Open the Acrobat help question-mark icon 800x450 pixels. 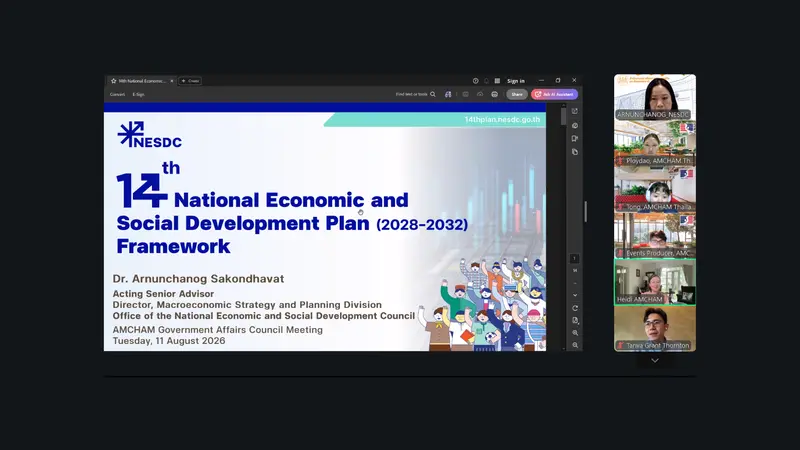tap(476, 81)
